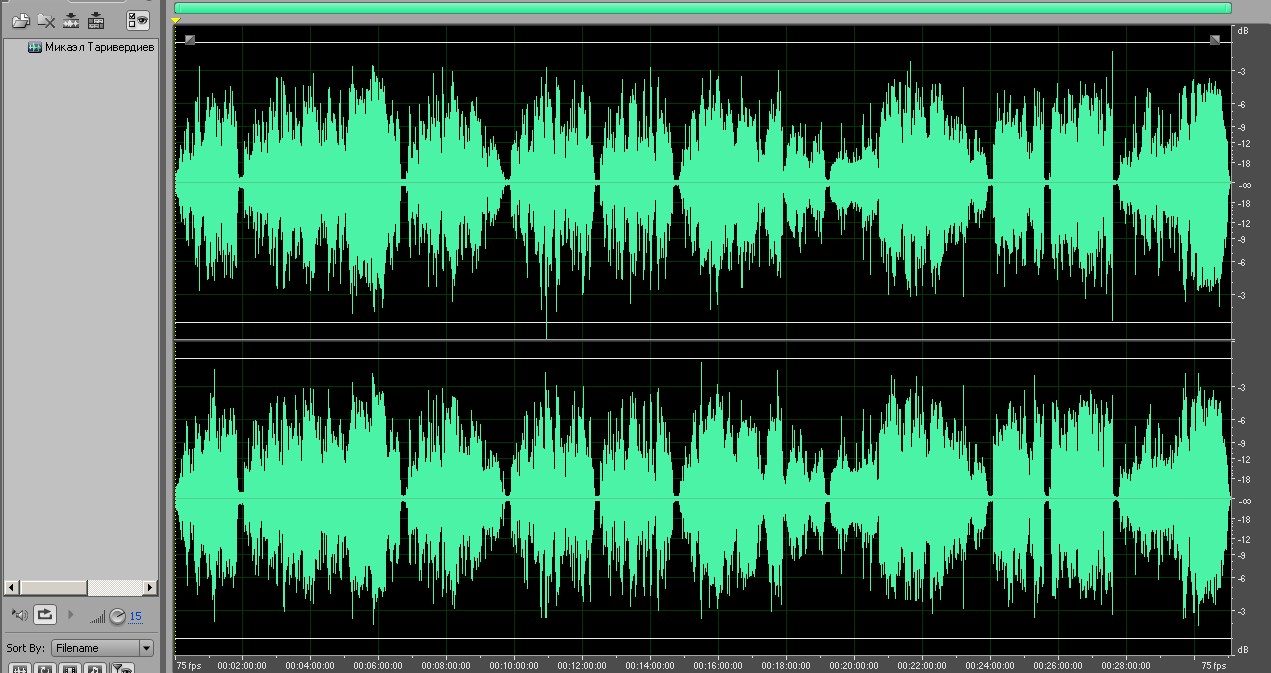The height and width of the screenshot is (673, 1271).
Task: Toggle the Show Video Files filter button
Action: click(70, 668)
